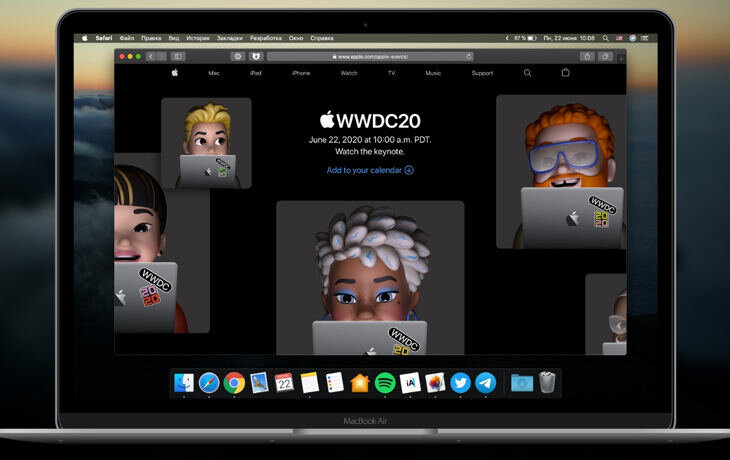Click the Safari address bar
This screenshot has width=730, height=460.
371,56
